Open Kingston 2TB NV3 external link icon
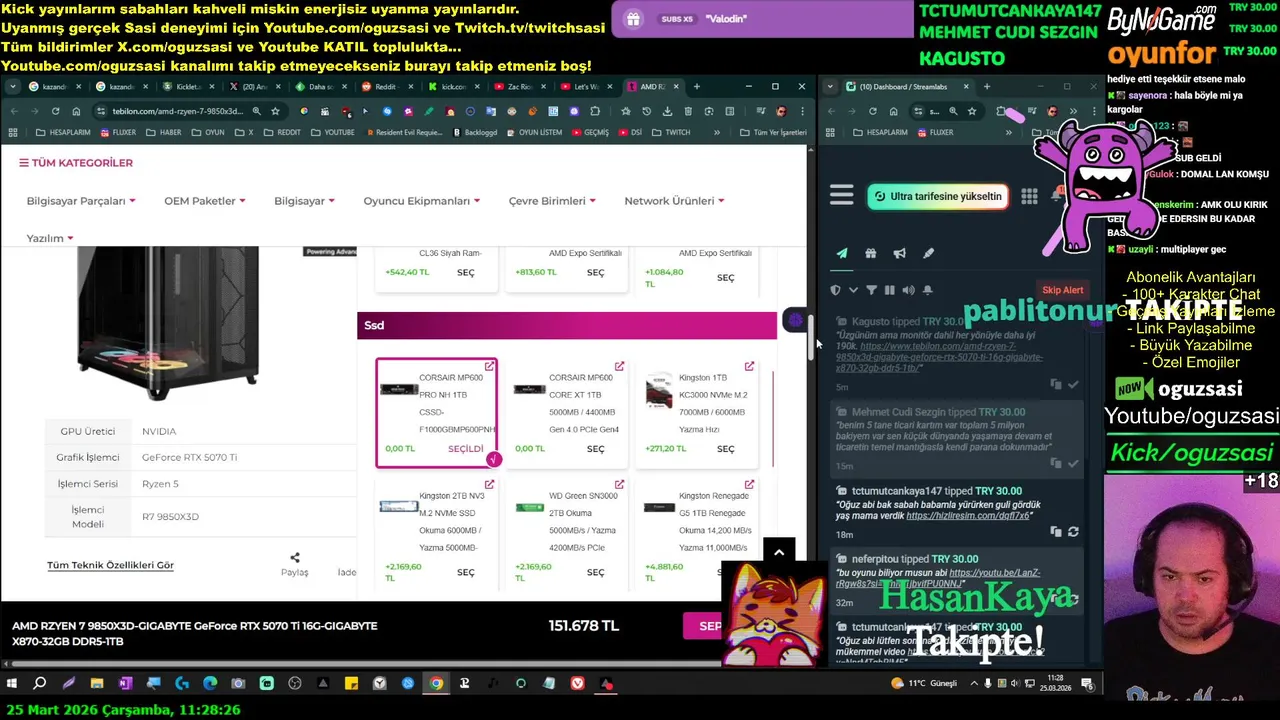 pos(489,485)
